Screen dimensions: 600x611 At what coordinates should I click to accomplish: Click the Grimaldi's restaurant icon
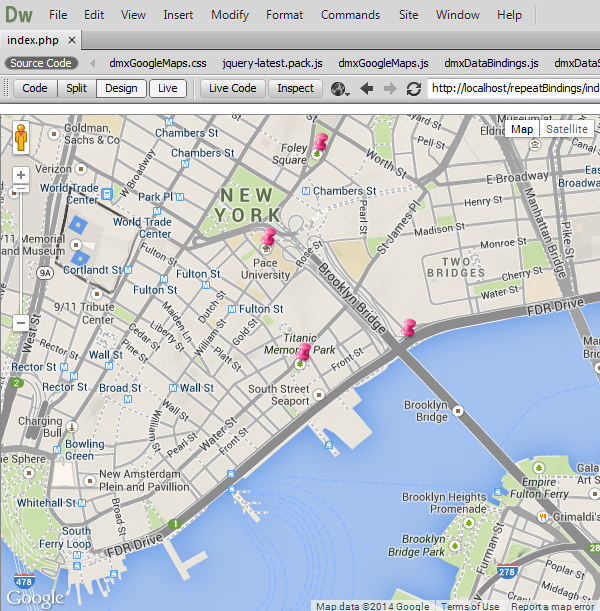pyautogui.click(x=542, y=517)
